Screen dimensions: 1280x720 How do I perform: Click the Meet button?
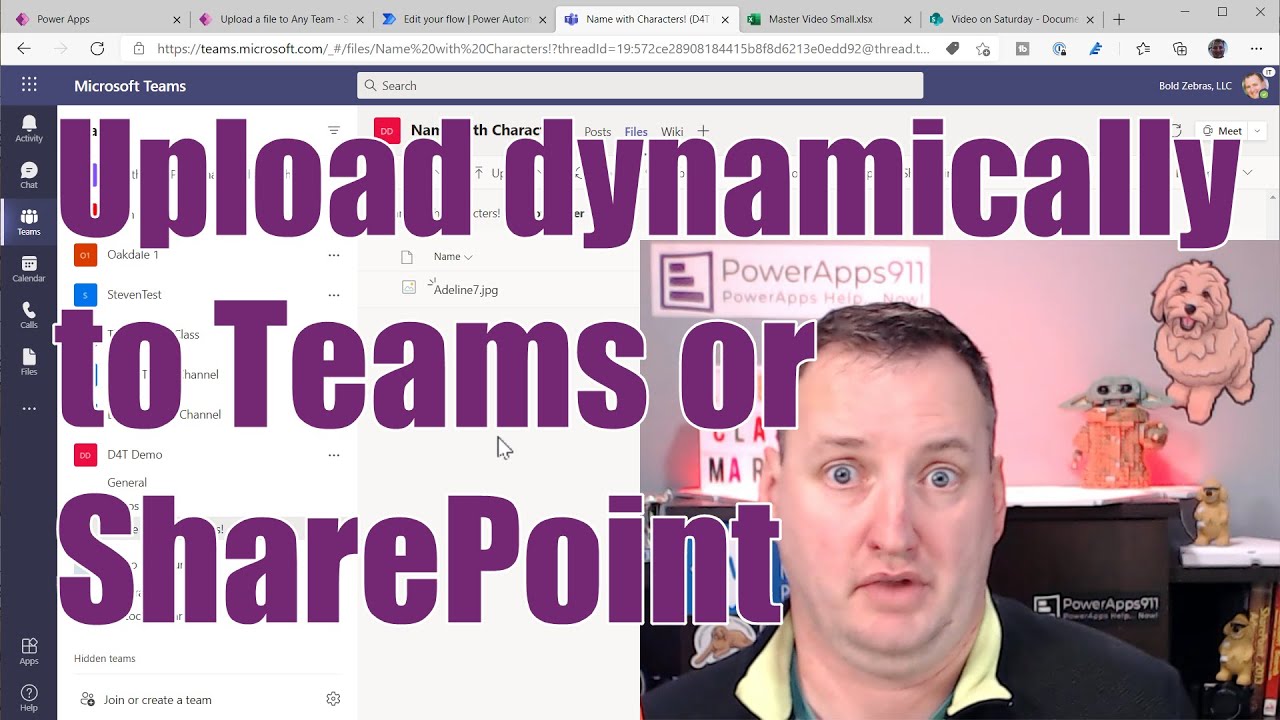(1221, 131)
